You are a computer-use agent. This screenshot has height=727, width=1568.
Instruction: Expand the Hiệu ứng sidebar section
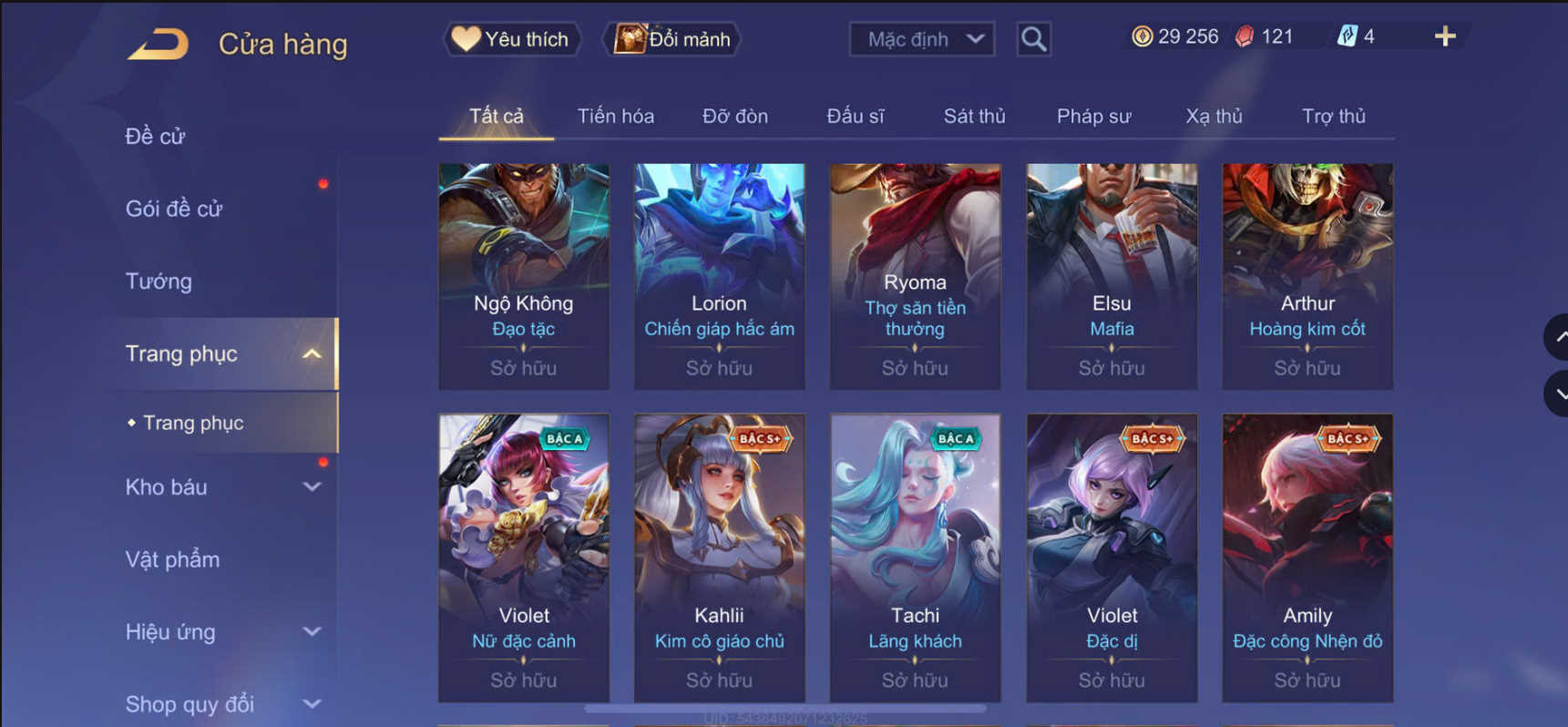(x=312, y=631)
